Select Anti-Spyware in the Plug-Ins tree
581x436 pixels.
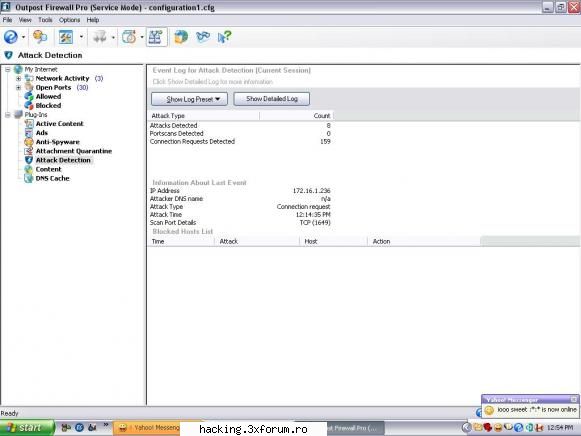[x=57, y=142]
